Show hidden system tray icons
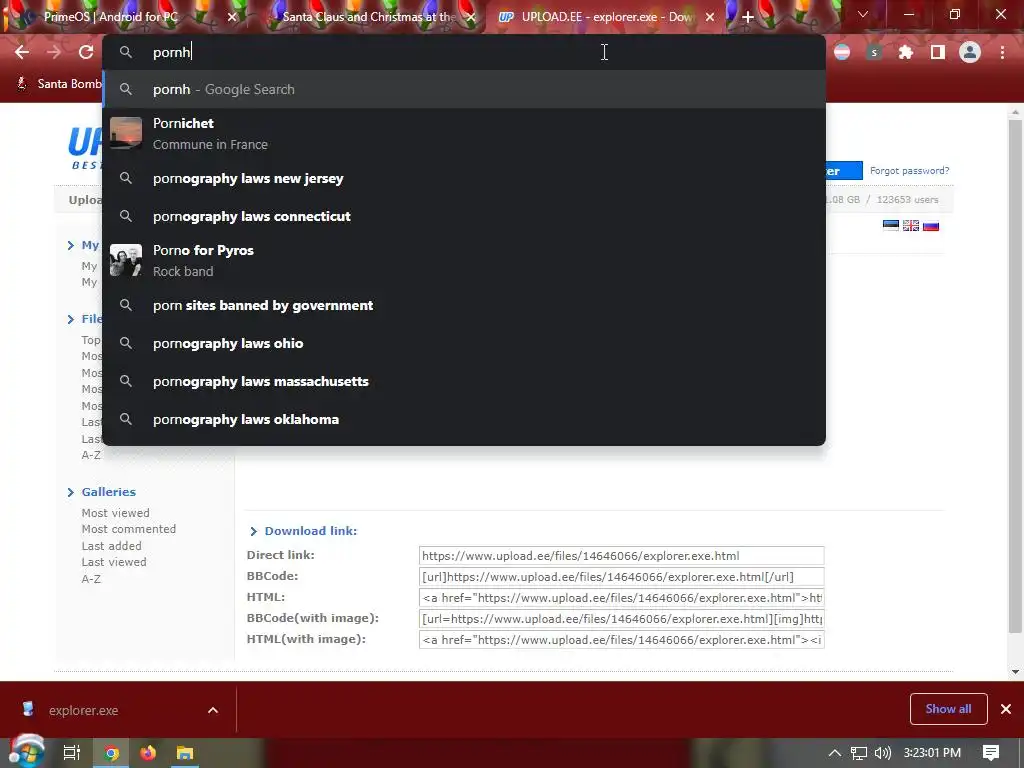The width and height of the screenshot is (1024, 768). 834,753
